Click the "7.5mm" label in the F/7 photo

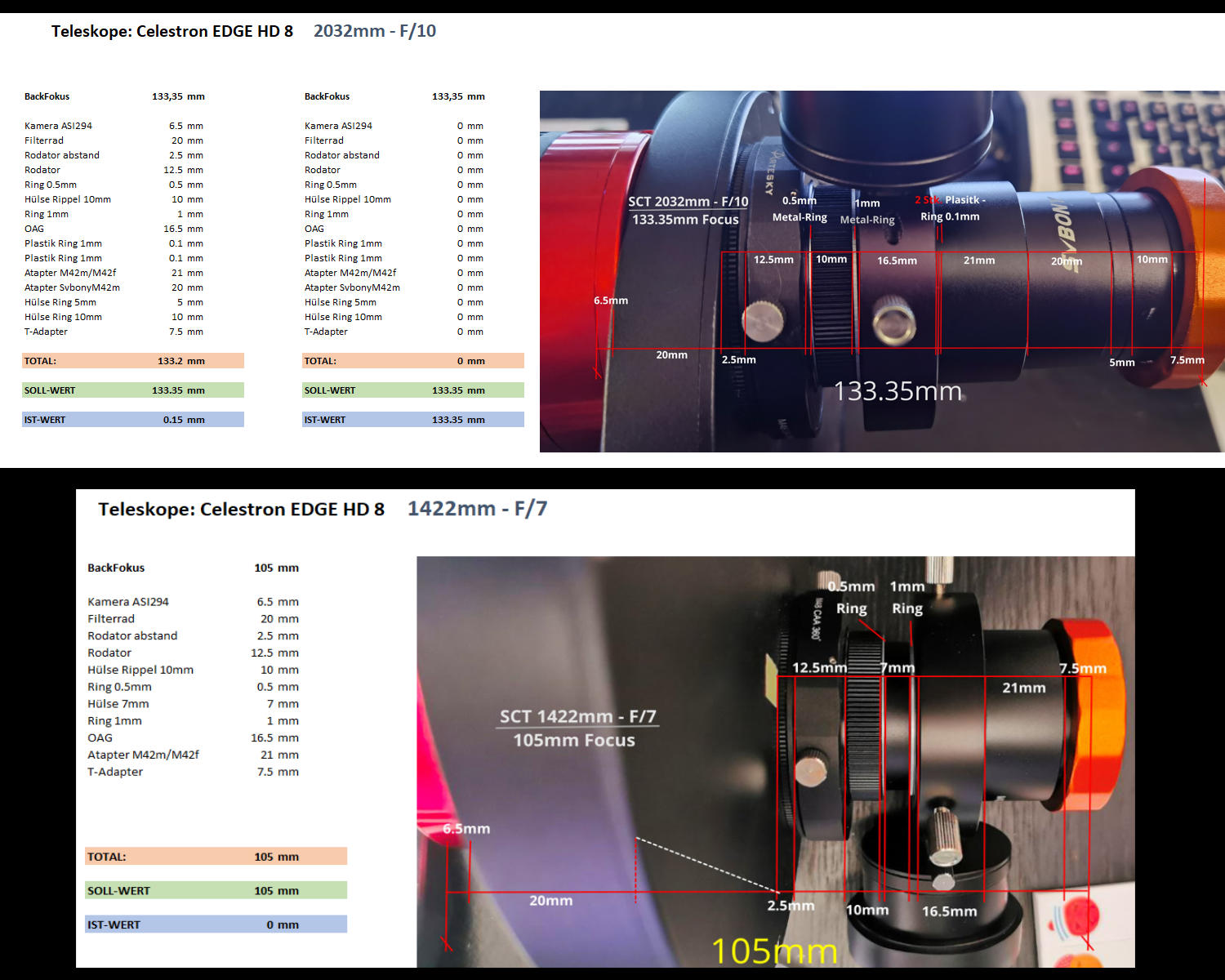pyautogui.click(x=1083, y=668)
